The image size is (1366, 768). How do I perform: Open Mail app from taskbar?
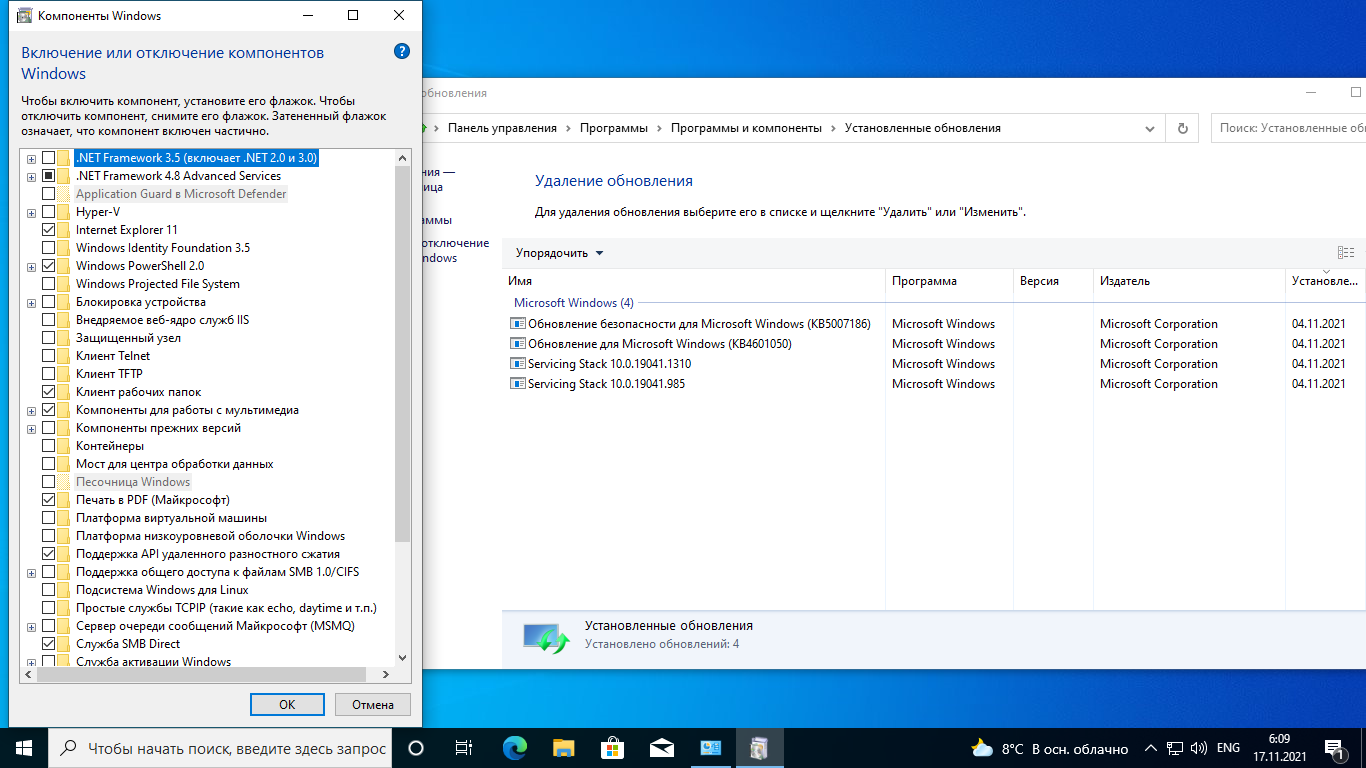click(661, 748)
